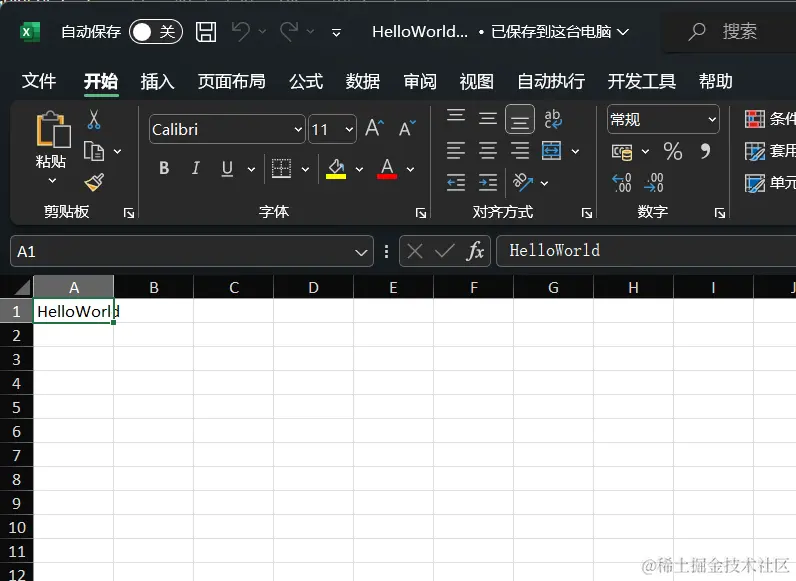The width and height of the screenshot is (796, 581).
Task: Center text horizontally
Action: pos(488,151)
